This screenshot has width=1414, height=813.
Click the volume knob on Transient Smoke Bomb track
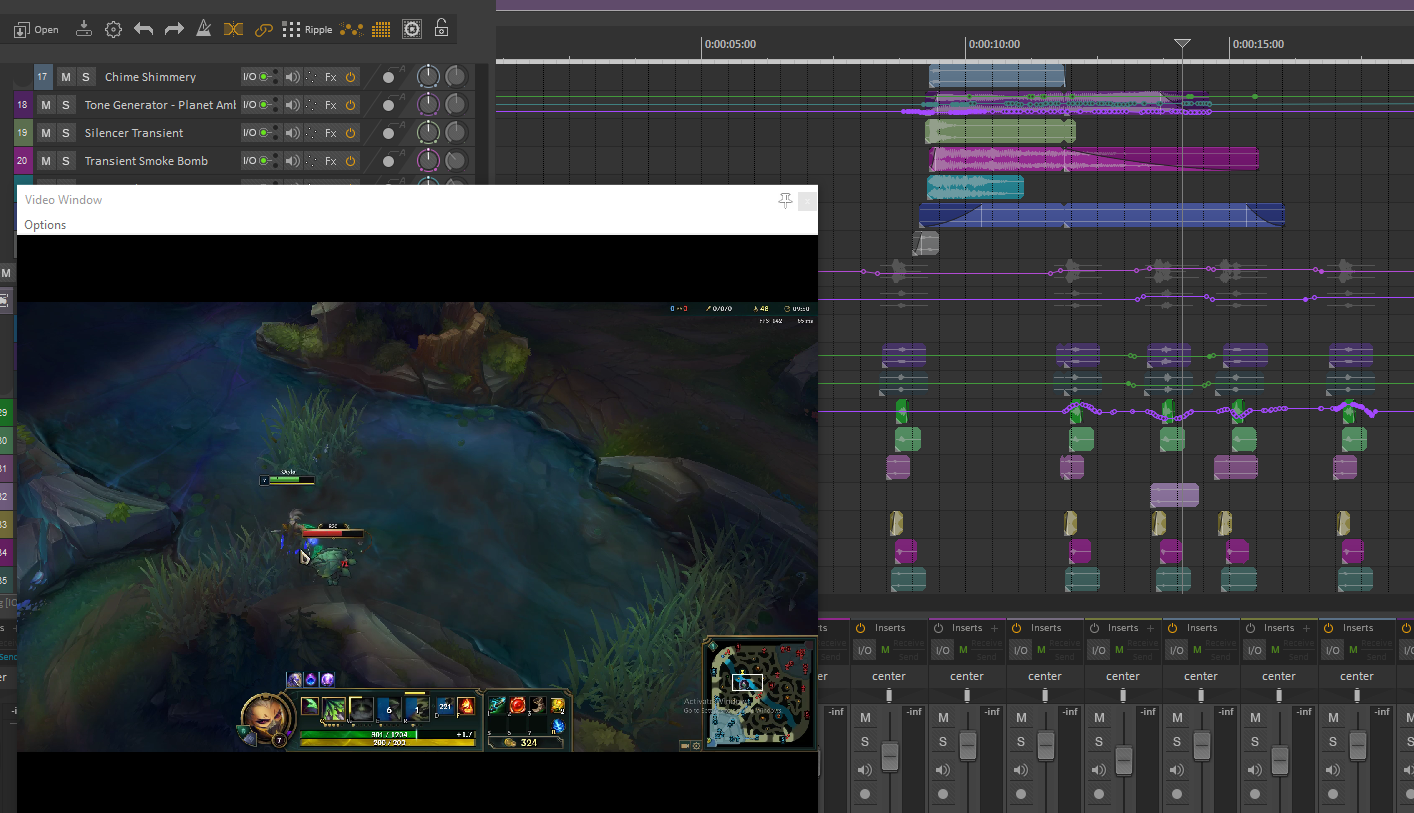point(428,160)
